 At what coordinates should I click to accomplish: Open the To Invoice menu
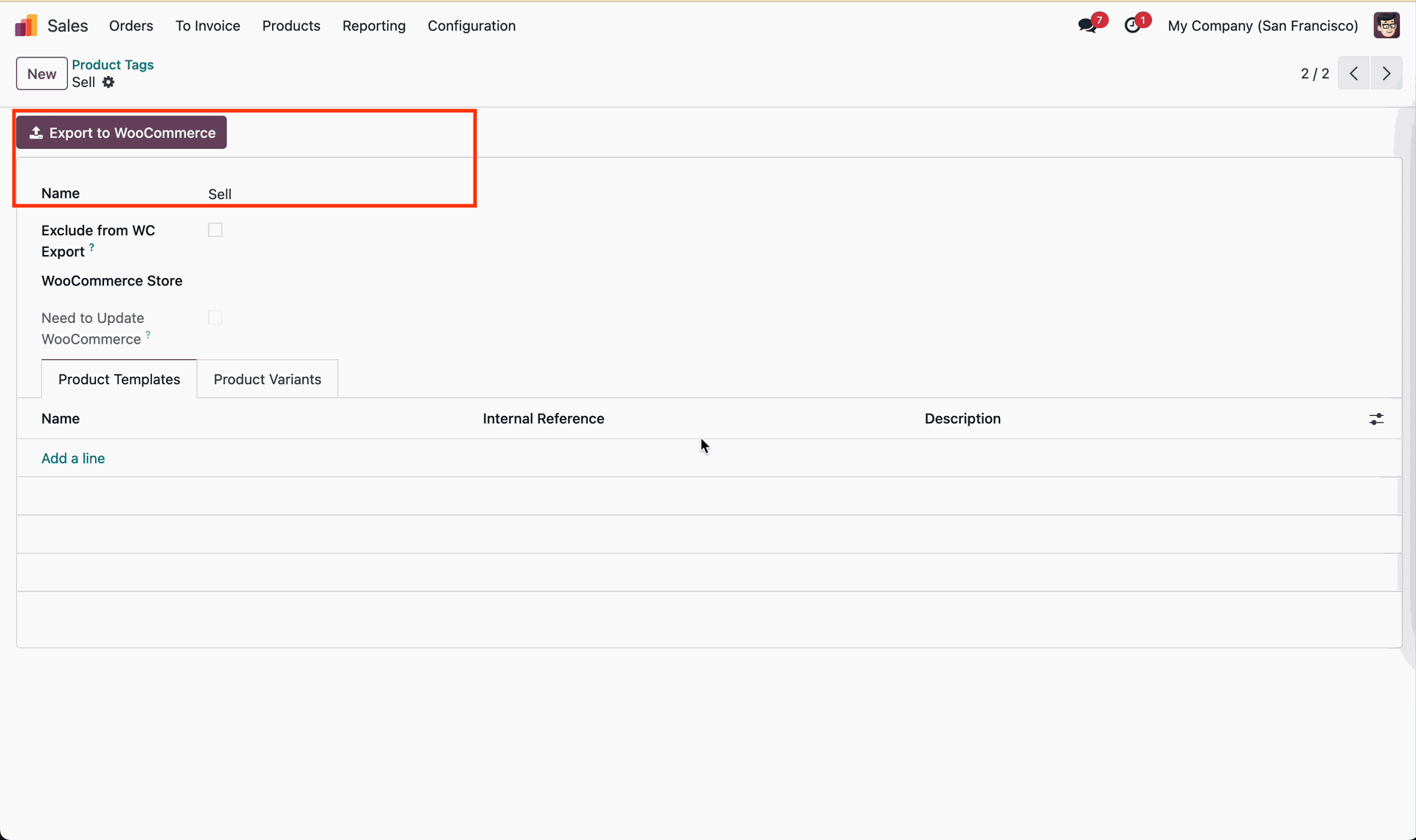(208, 26)
